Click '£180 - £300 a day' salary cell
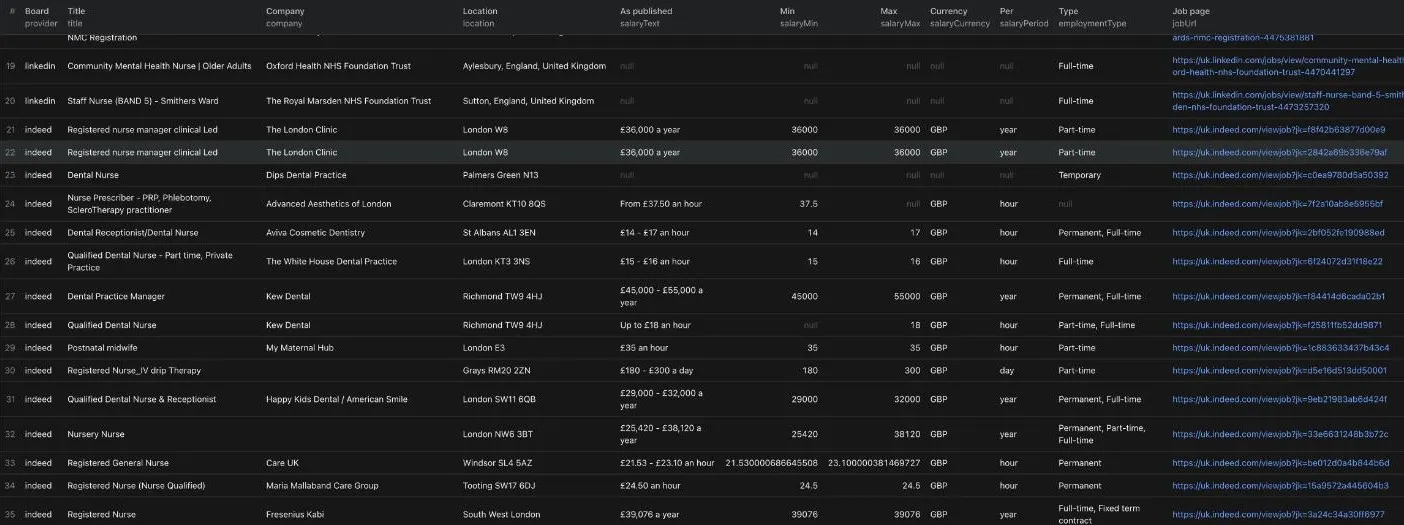Screen dimensions: 1404x525 [655, 370]
